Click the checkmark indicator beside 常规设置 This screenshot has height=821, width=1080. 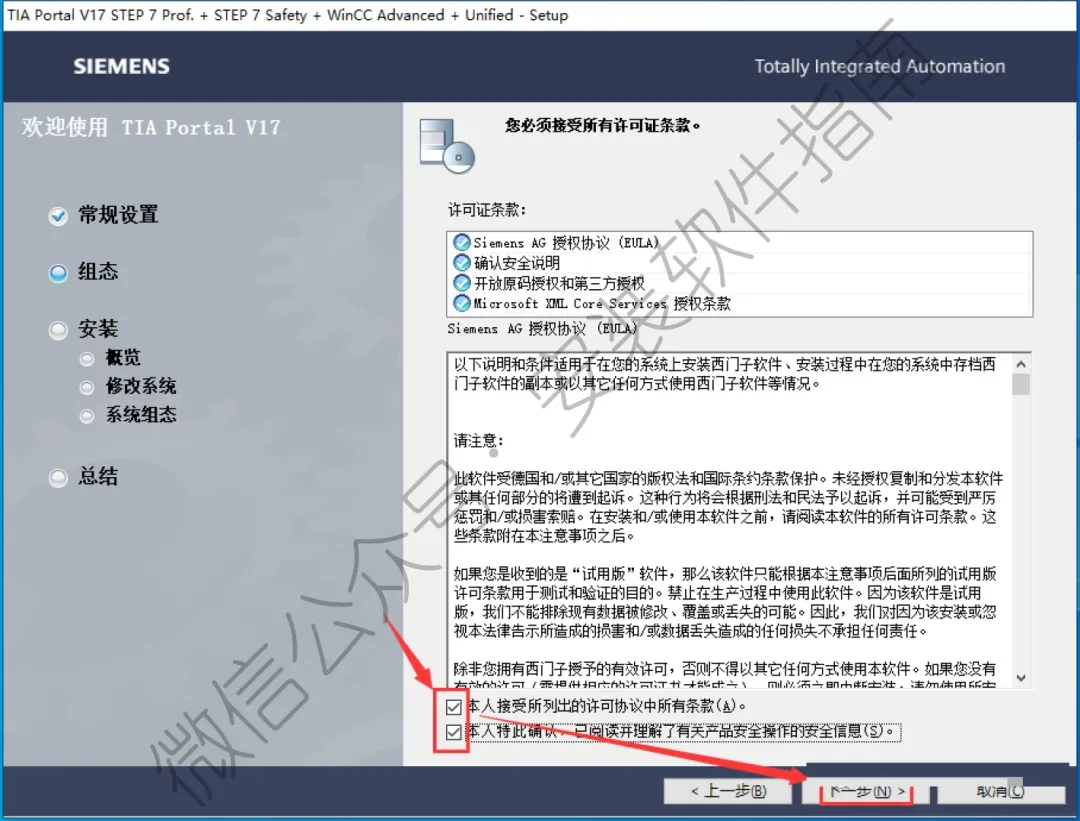point(59,216)
